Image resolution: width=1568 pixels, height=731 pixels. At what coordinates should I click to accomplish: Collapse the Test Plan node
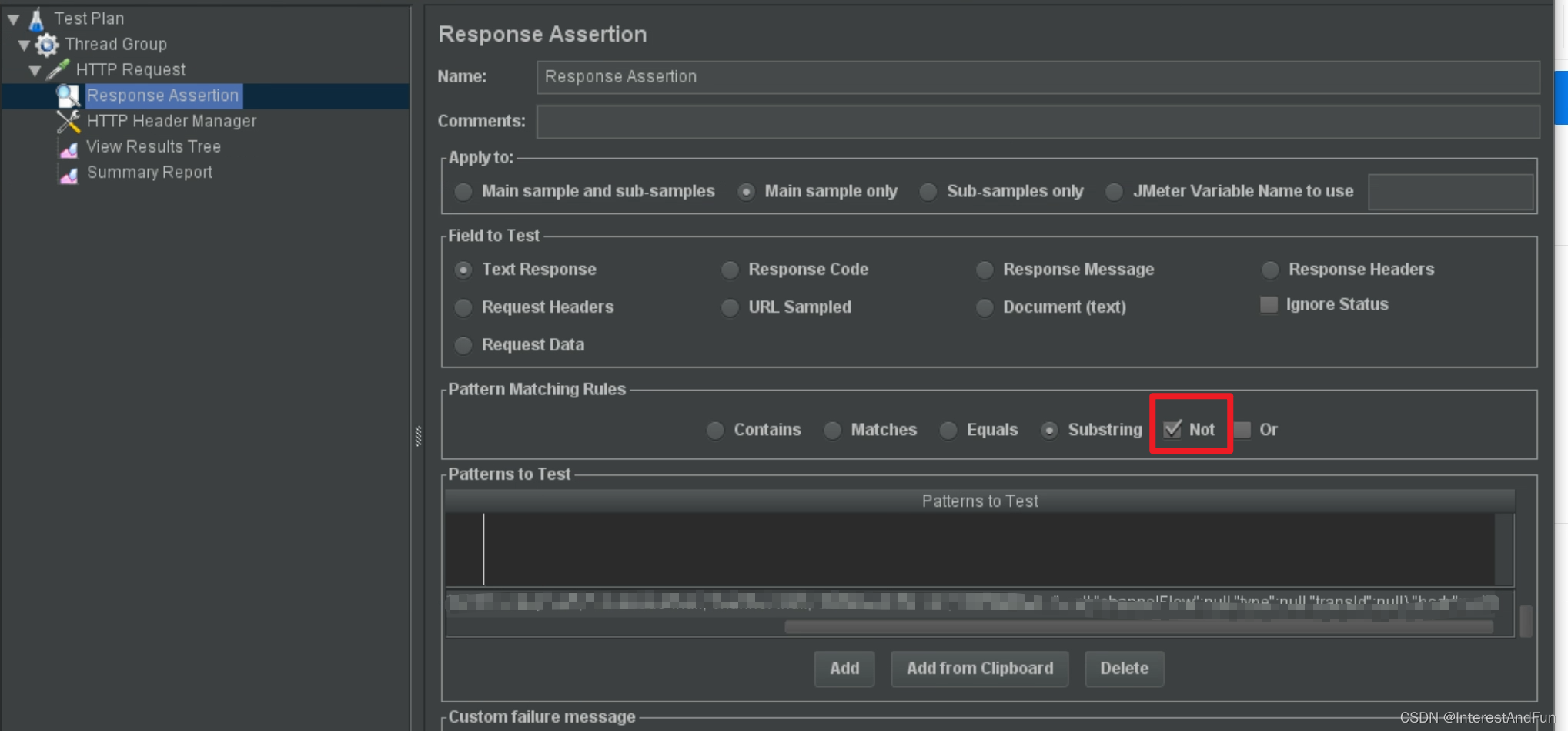(x=14, y=18)
